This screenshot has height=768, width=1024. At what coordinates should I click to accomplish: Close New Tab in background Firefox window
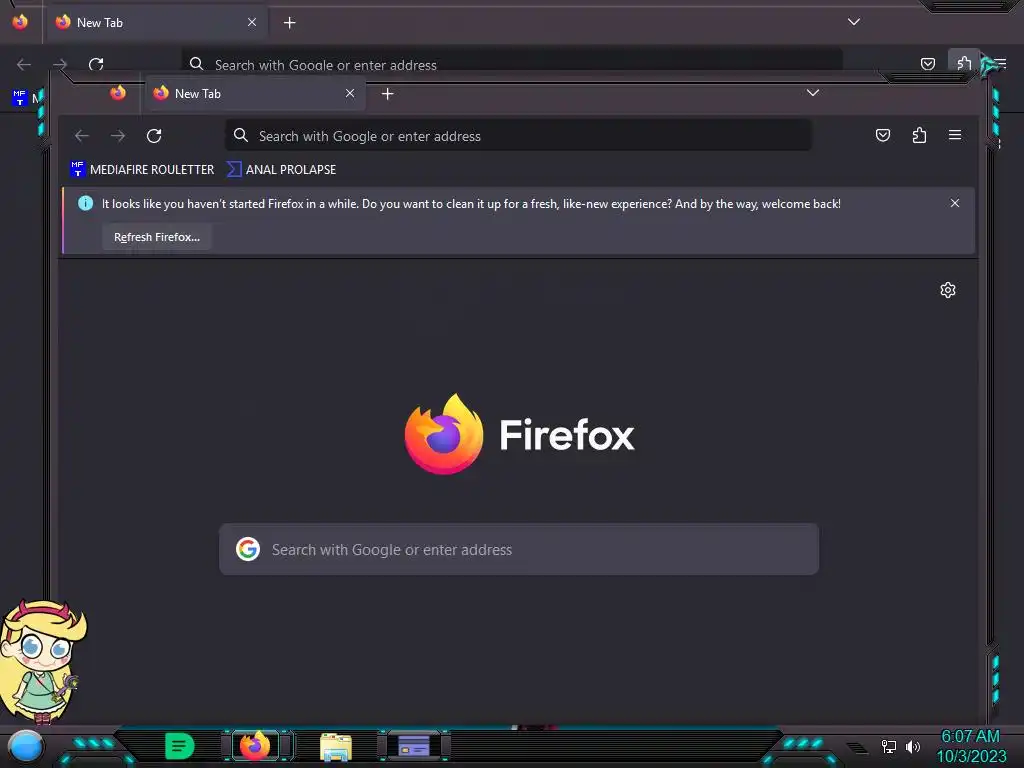coord(252,22)
